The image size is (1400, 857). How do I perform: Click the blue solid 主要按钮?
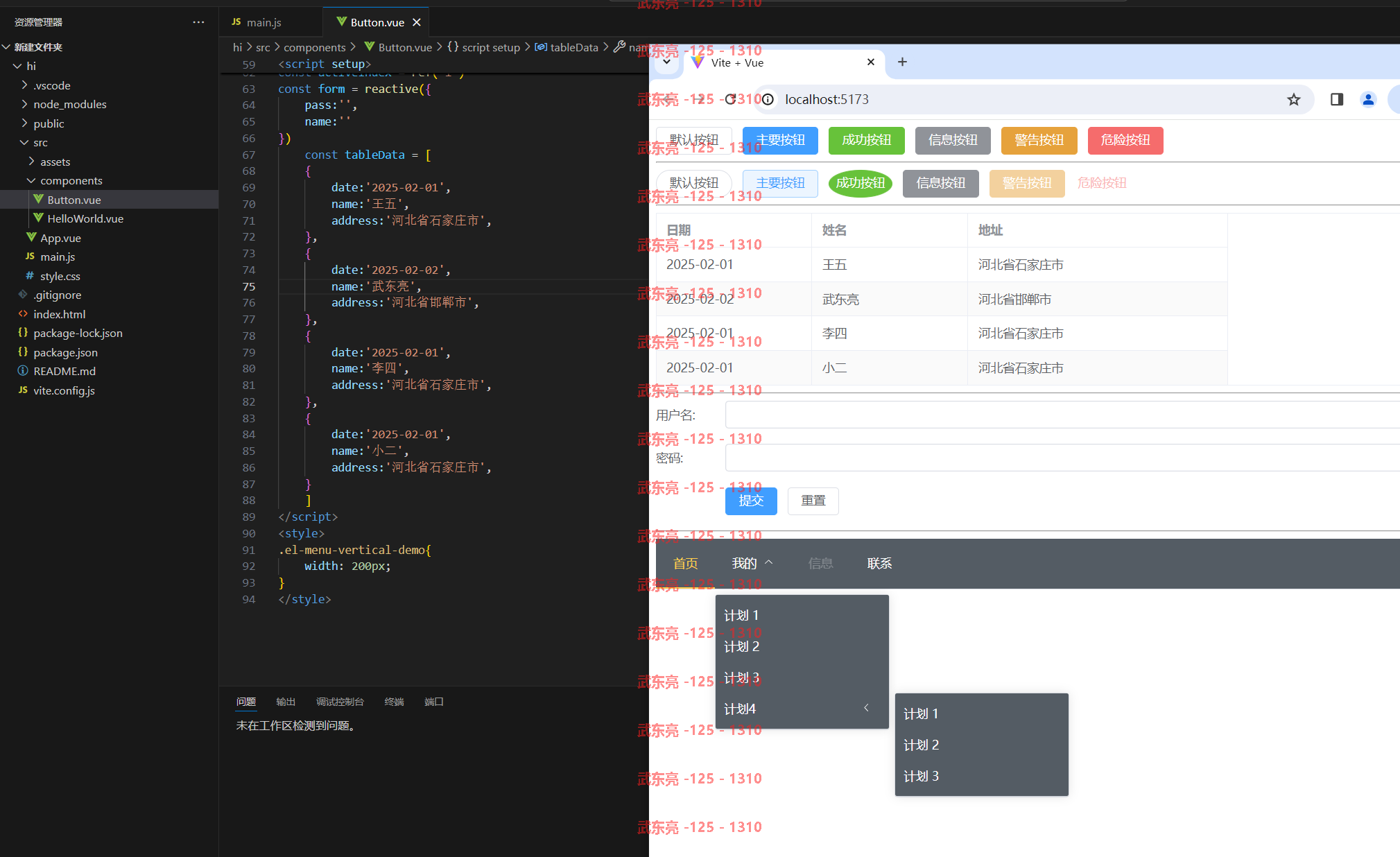point(780,140)
